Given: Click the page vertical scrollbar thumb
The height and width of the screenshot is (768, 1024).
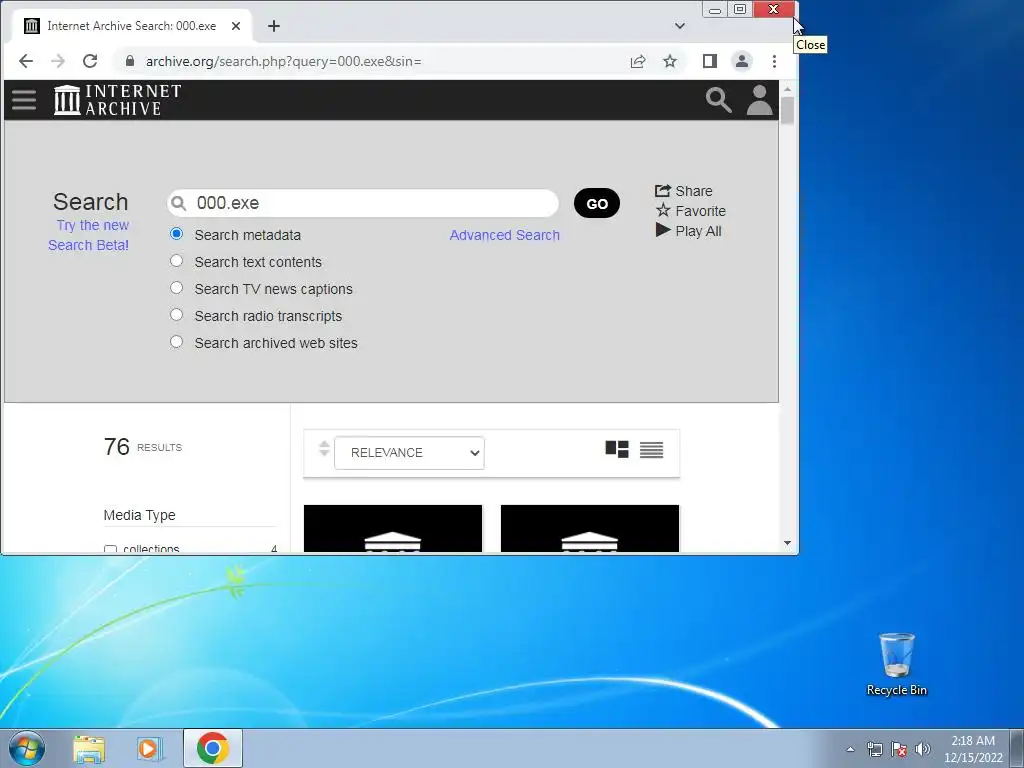Looking at the screenshot, I should tap(787, 110).
